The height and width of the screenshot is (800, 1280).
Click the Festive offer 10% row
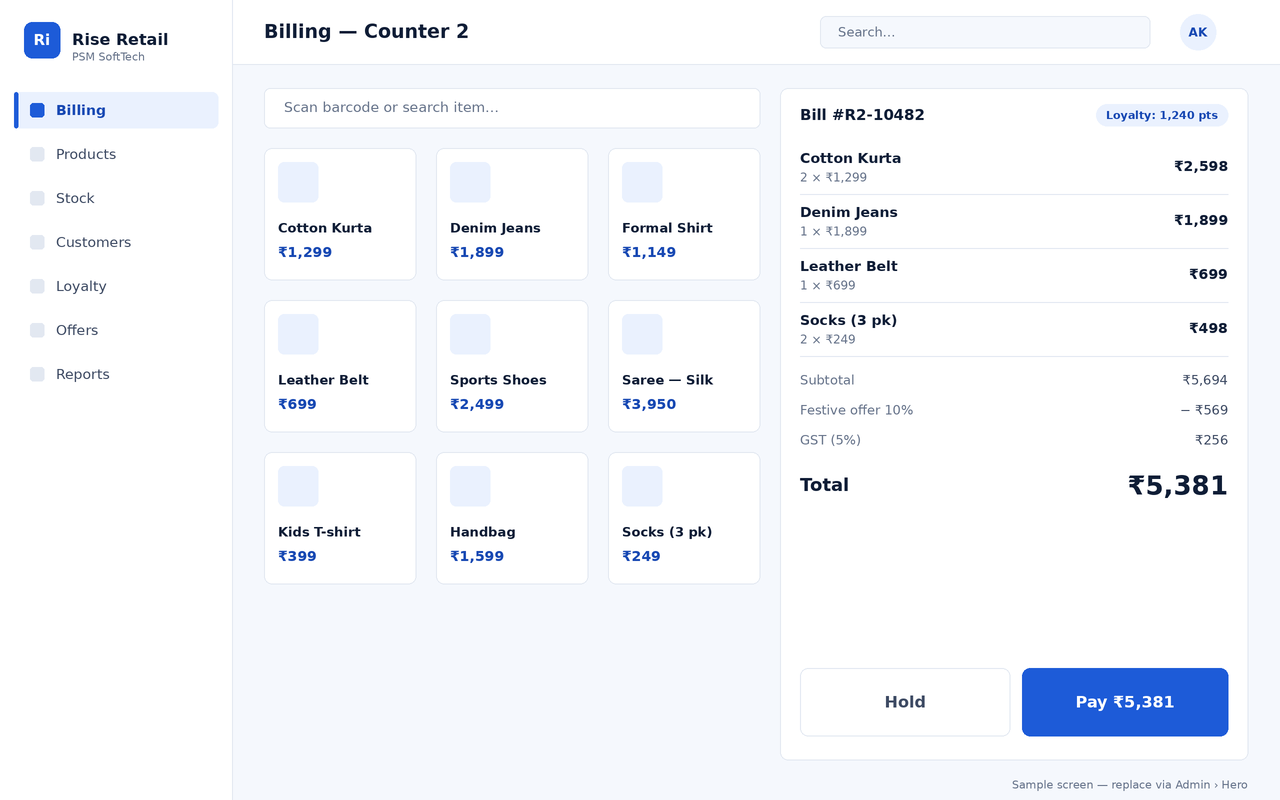1014,410
